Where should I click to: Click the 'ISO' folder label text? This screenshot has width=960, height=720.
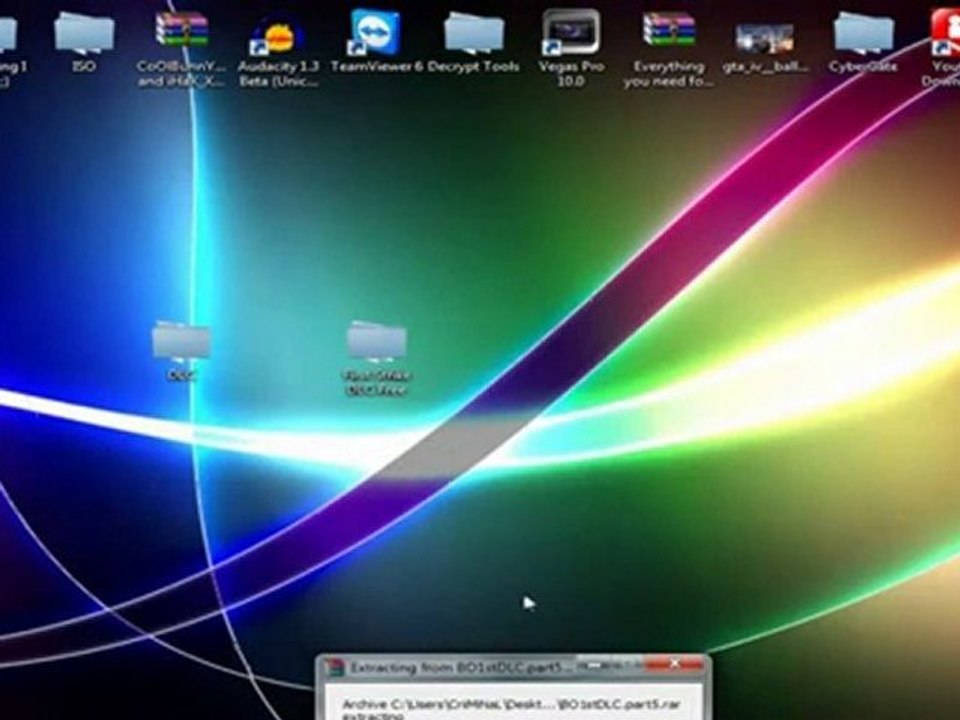[x=84, y=66]
